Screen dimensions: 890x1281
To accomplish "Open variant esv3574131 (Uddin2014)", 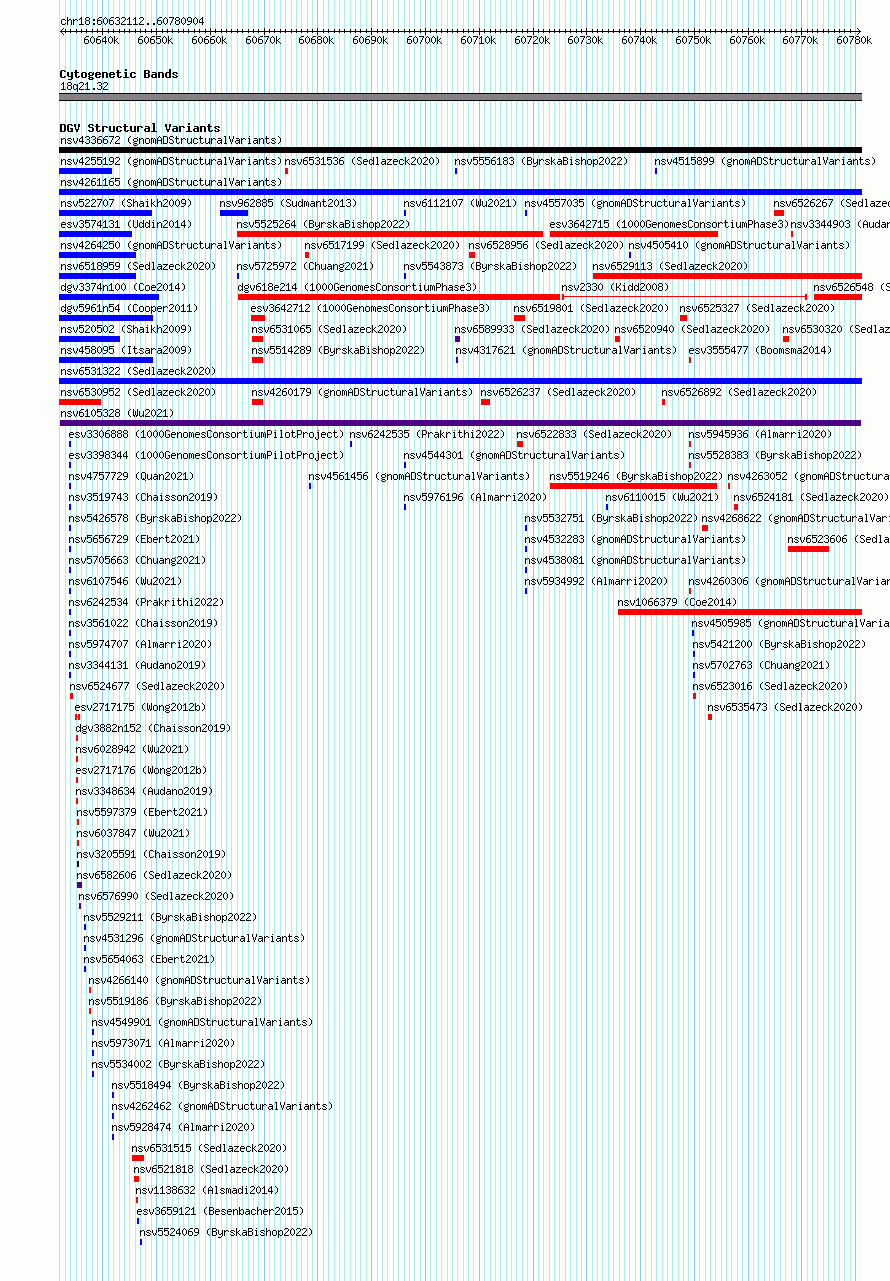I will (125, 224).
